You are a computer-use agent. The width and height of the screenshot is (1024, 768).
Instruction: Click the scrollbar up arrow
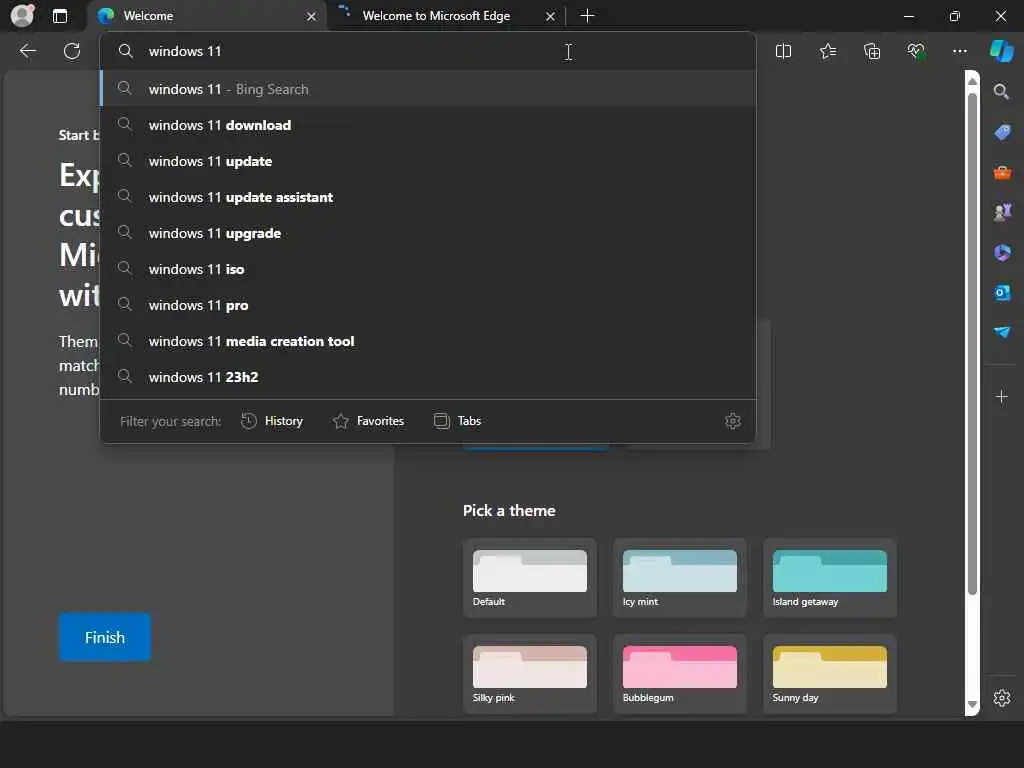(972, 81)
